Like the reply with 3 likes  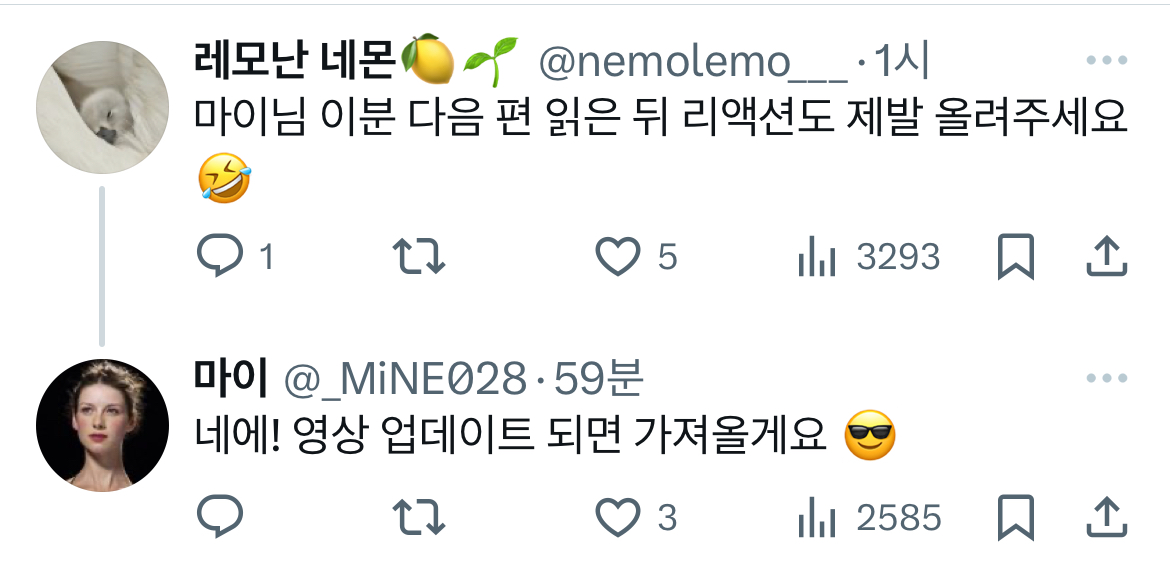pyautogui.click(x=618, y=517)
